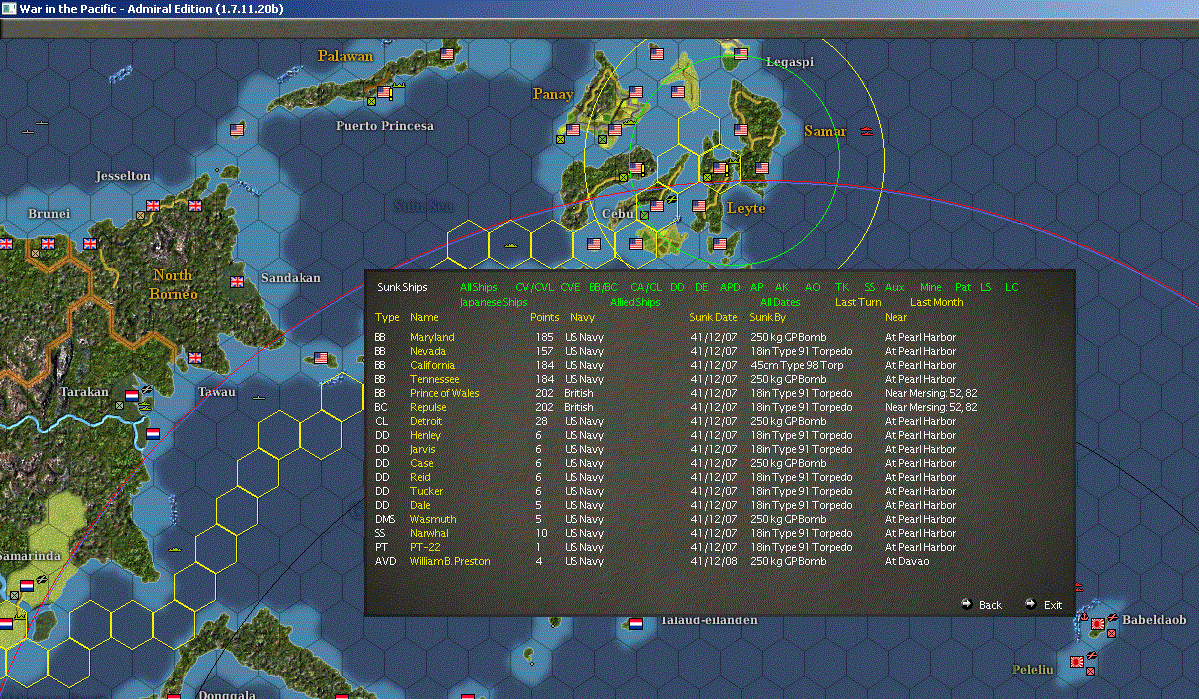Filter sunk ships by CV/CVL type
Image resolution: width=1199 pixels, height=699 pixels.
[x=534, y=288]
